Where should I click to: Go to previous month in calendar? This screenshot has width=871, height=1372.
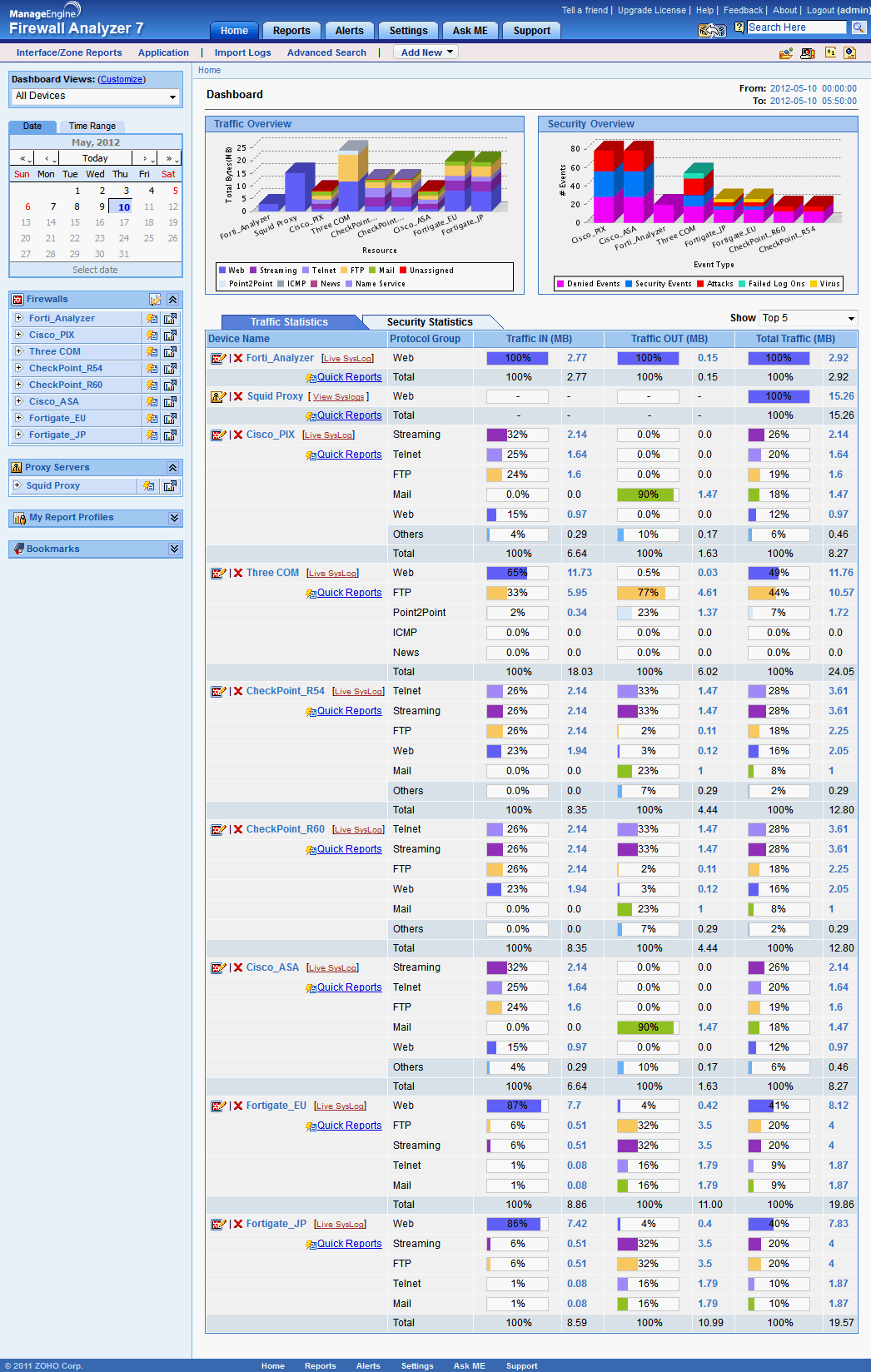pyautogui.click(x=48, y=158)
